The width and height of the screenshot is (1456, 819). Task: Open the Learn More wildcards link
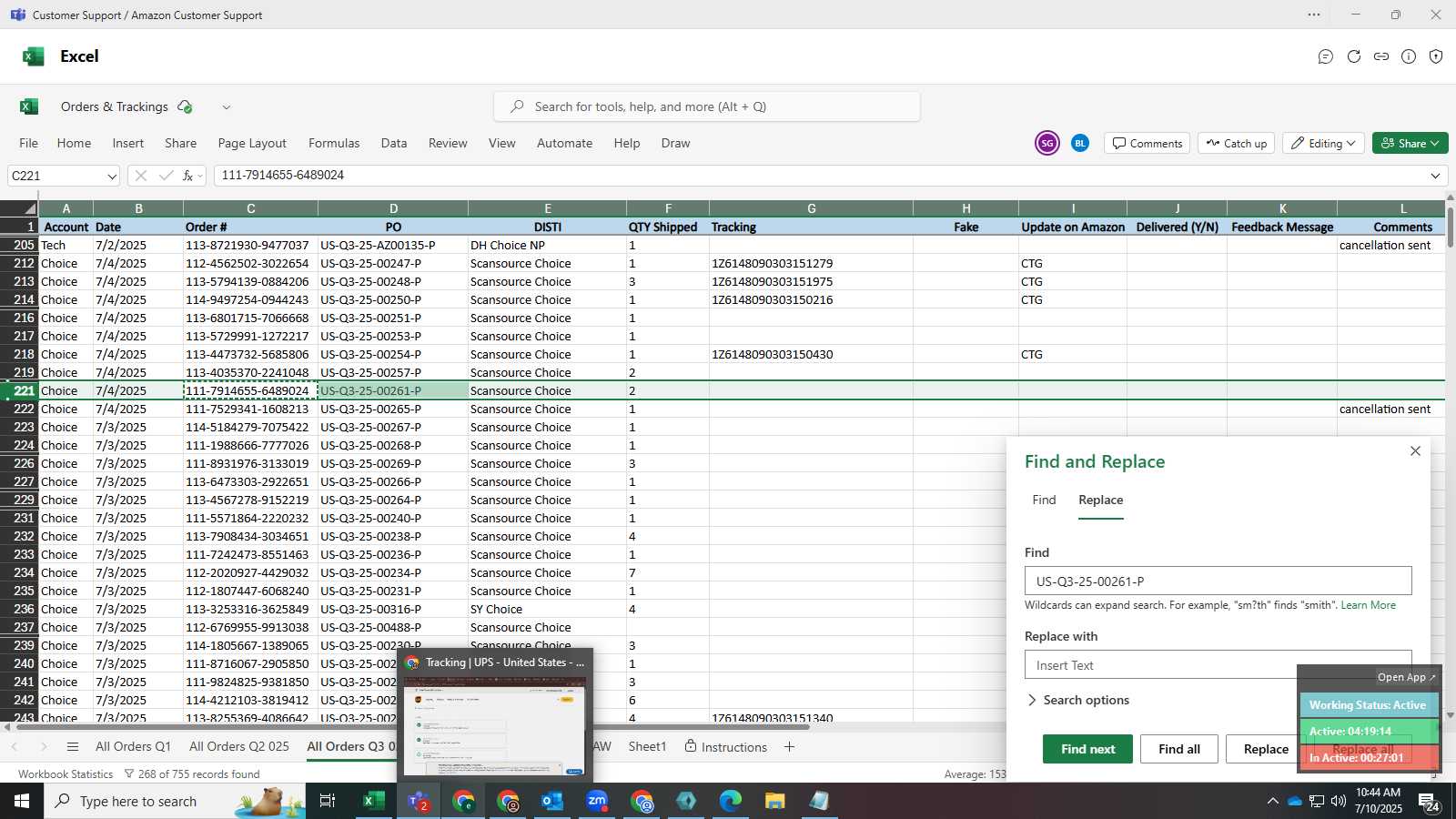pos(1368,605)
